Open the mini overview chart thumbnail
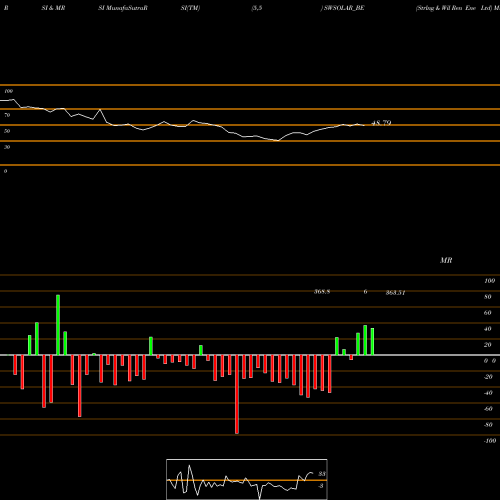Screen dimensions: 500x500 coord(247,479)
